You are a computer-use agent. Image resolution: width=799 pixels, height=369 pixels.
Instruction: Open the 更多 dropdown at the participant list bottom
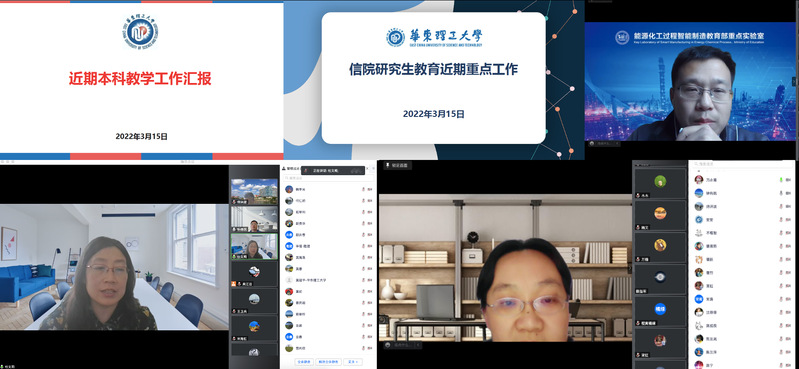pos(353,362)
